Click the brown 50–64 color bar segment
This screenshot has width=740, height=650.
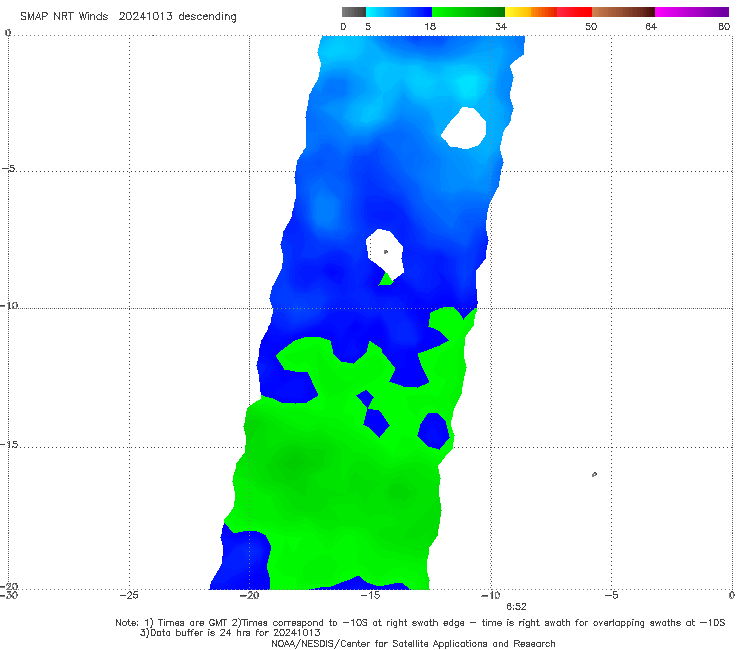tap(623, 12)
